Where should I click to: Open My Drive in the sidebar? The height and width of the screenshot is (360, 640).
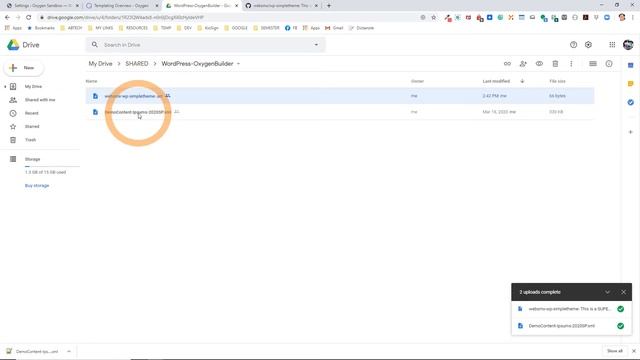point(33,87)
